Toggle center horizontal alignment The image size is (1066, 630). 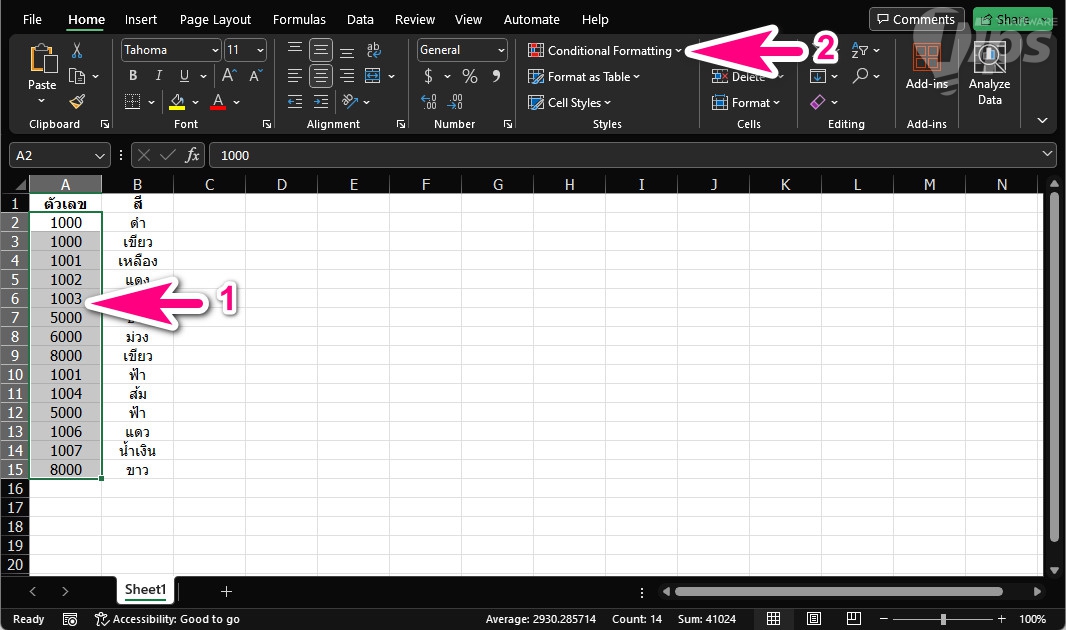(321, 75)
